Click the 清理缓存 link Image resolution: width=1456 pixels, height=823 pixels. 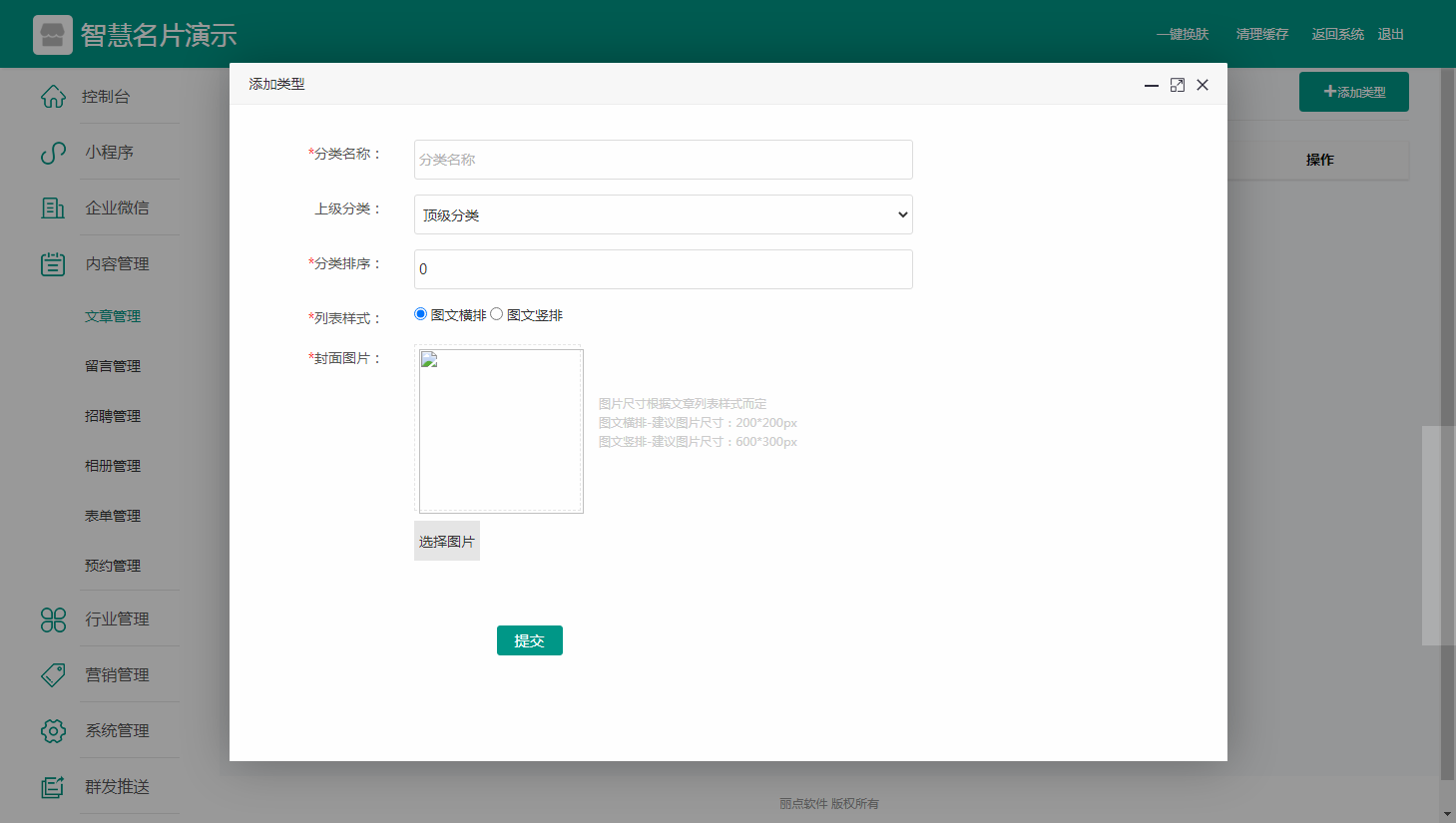click(x=1262, y=34)
